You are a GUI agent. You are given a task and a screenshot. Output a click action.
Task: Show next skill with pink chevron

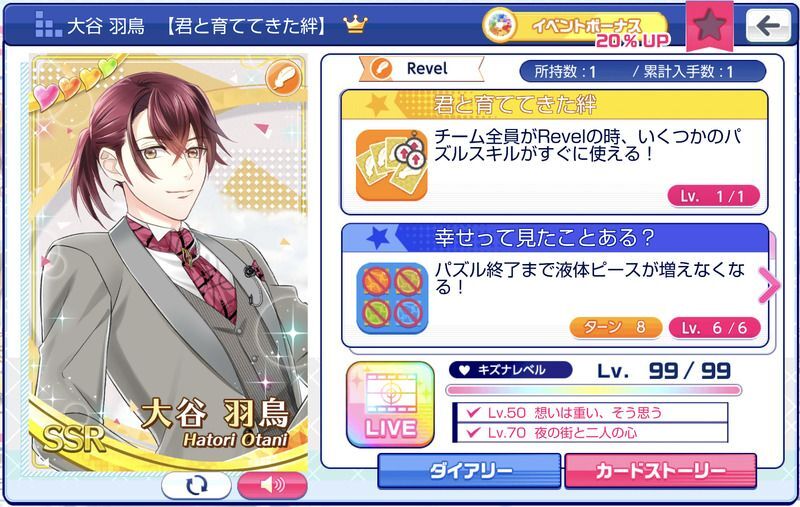coord(769,285)
